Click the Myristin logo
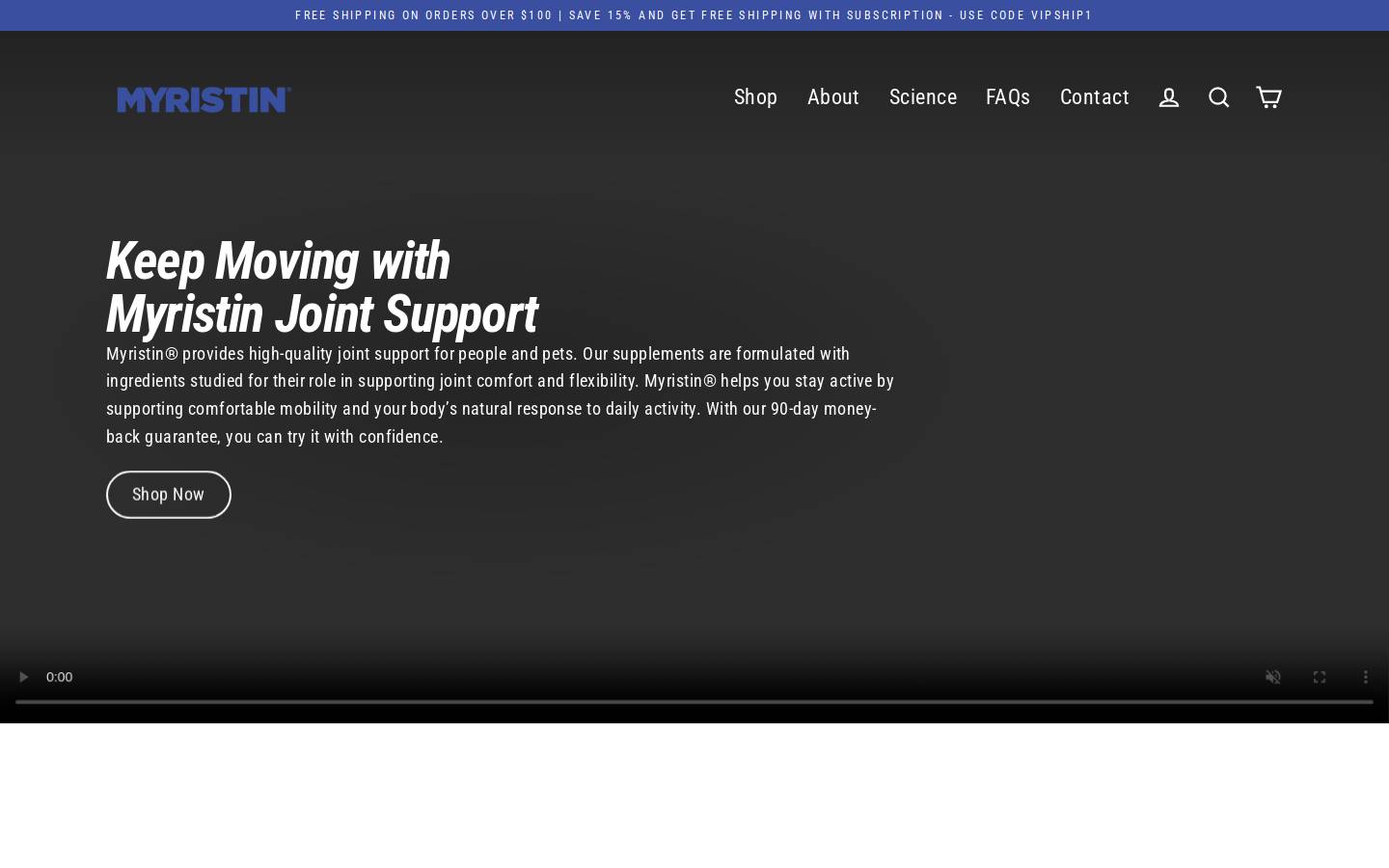 click(204, 98)
